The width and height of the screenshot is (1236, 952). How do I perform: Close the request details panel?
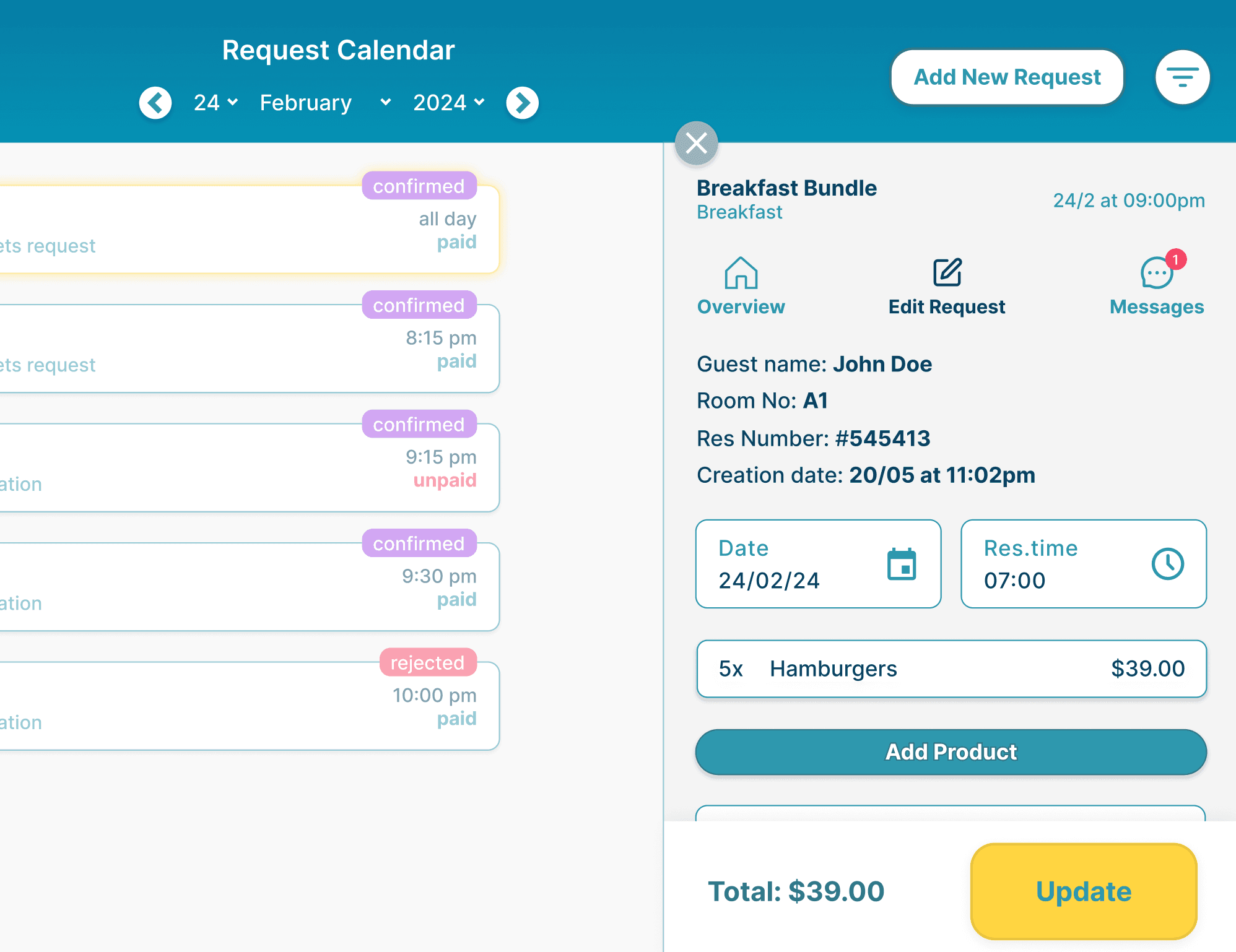[x=696, y=144]
